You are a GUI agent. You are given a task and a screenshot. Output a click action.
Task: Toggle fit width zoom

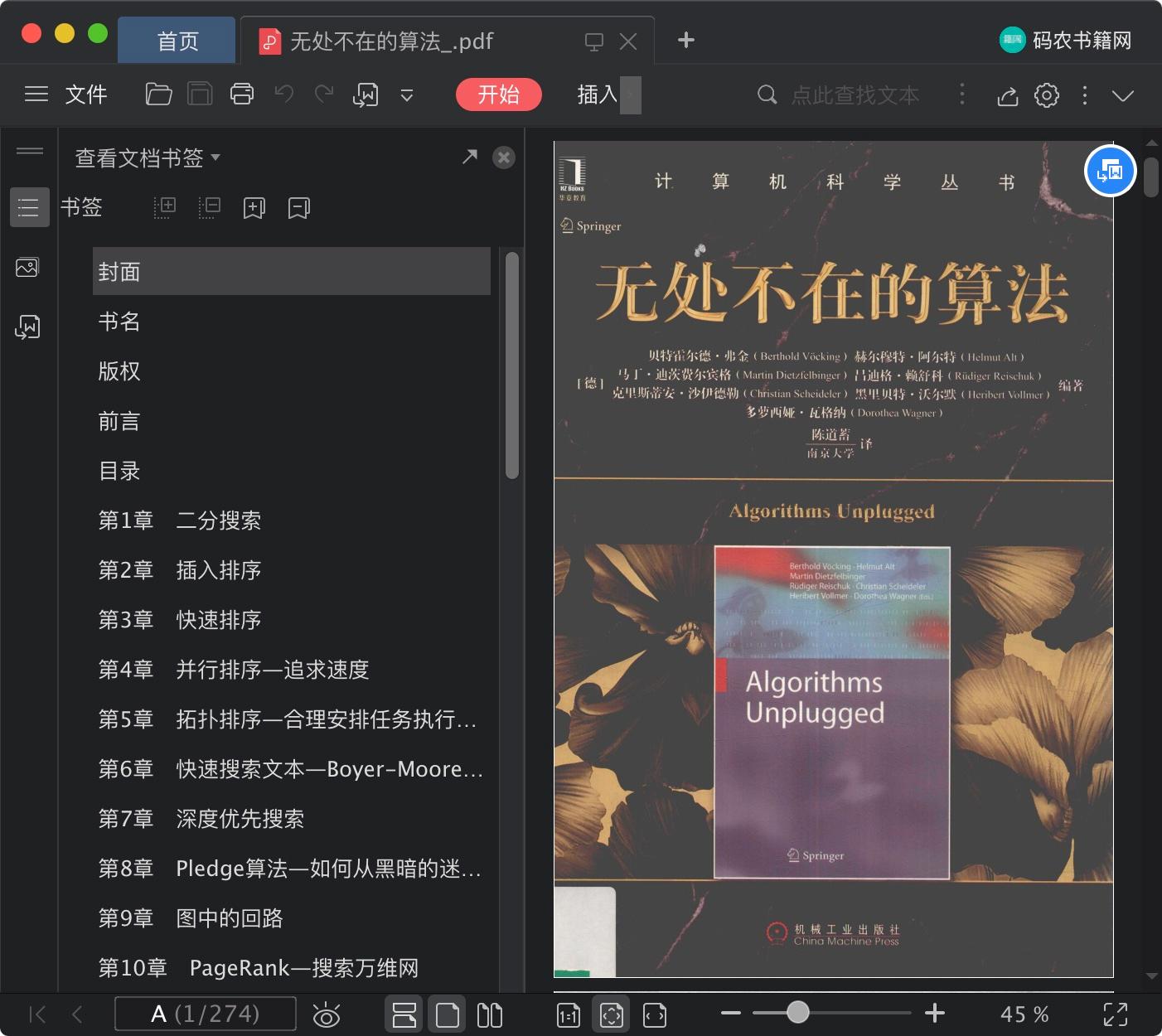tap(655, 1014)
